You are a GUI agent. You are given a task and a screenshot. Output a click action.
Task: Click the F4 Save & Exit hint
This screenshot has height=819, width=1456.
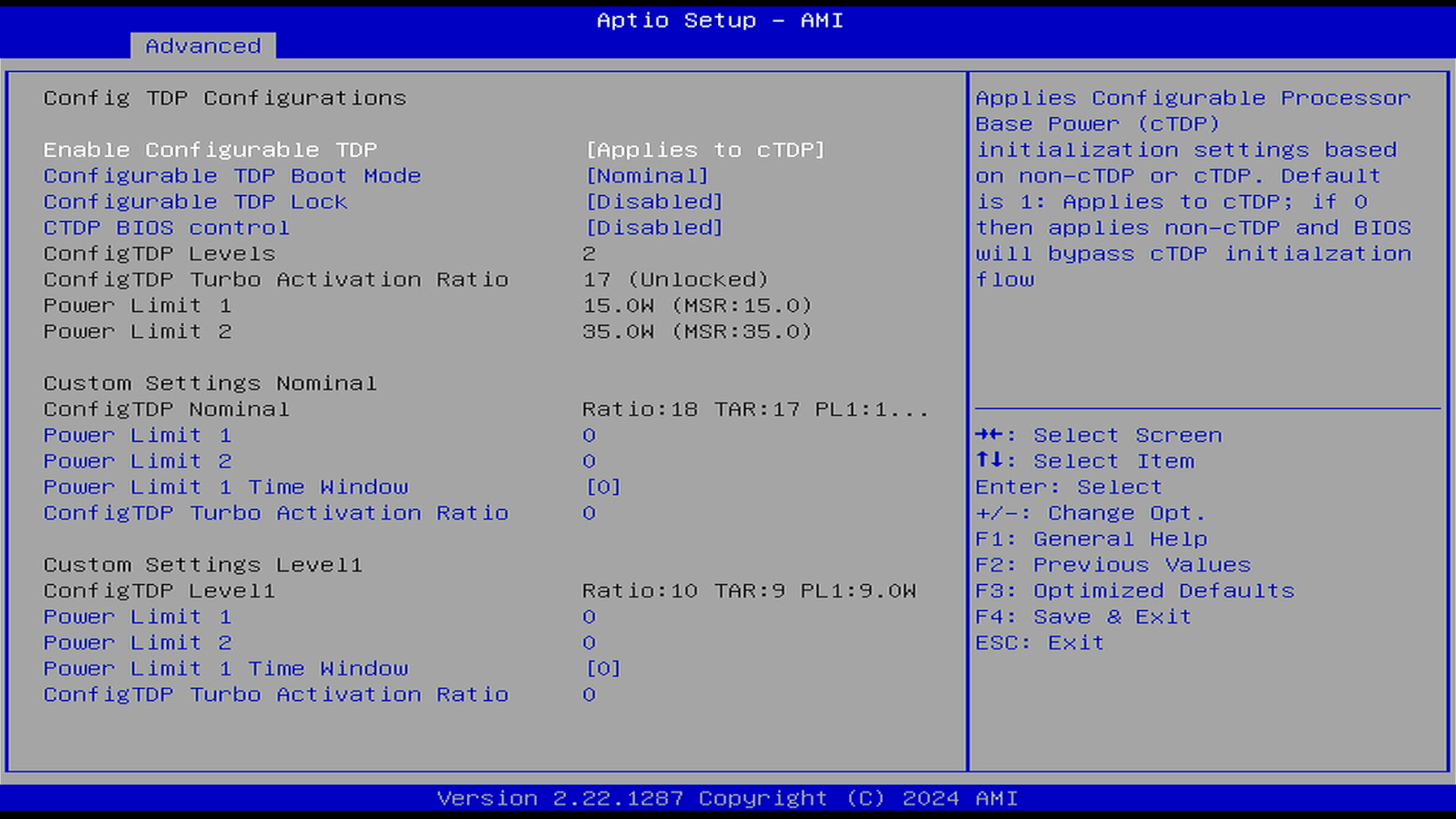(1083, 617)
